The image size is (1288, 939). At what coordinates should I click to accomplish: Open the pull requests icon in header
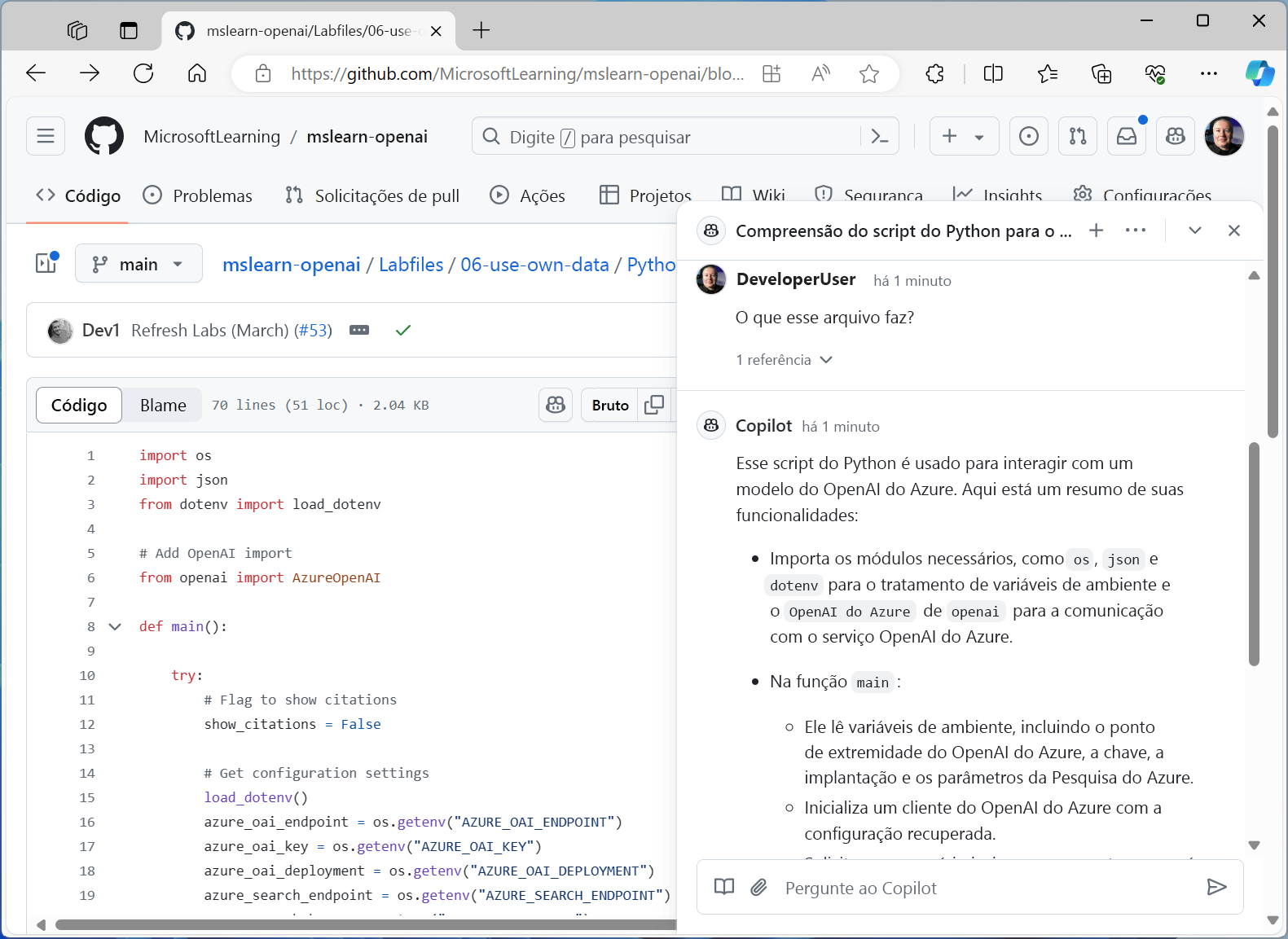pos(1078,136)
